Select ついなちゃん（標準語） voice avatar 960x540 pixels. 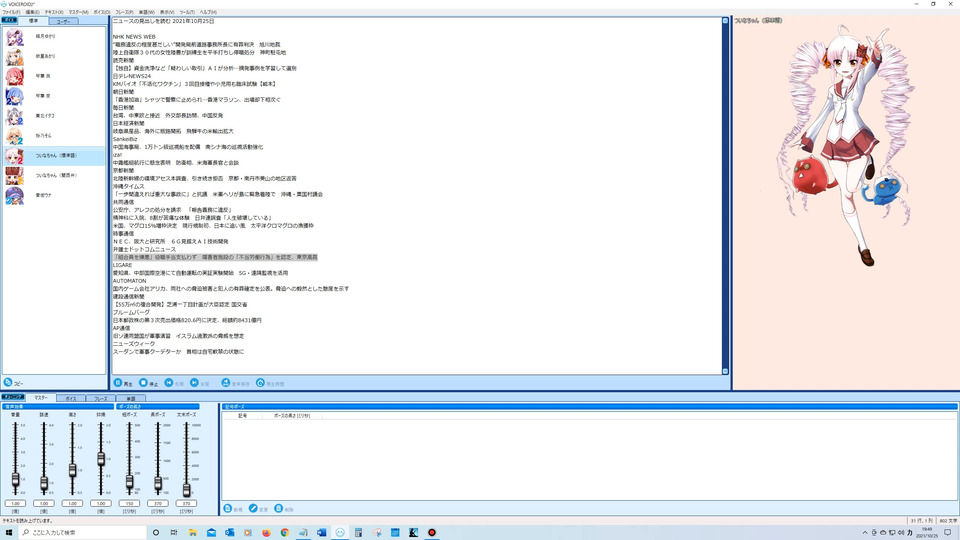point(14,156)
